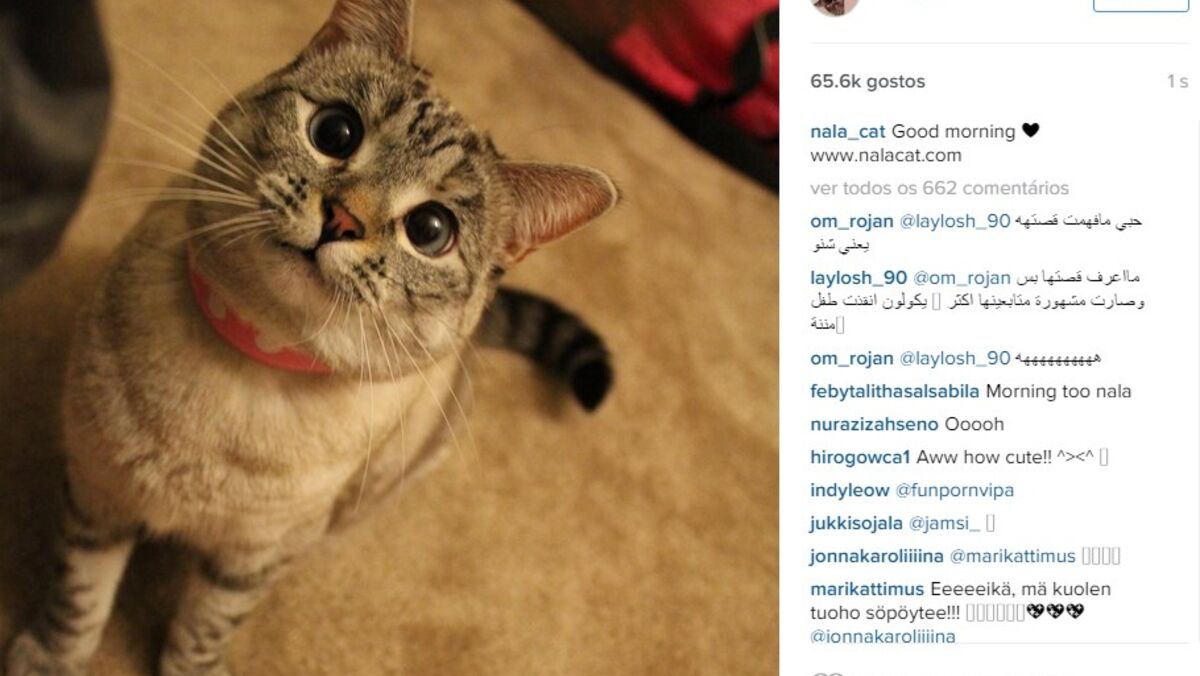Open jukkisojala's profile

tap(856, 524)
